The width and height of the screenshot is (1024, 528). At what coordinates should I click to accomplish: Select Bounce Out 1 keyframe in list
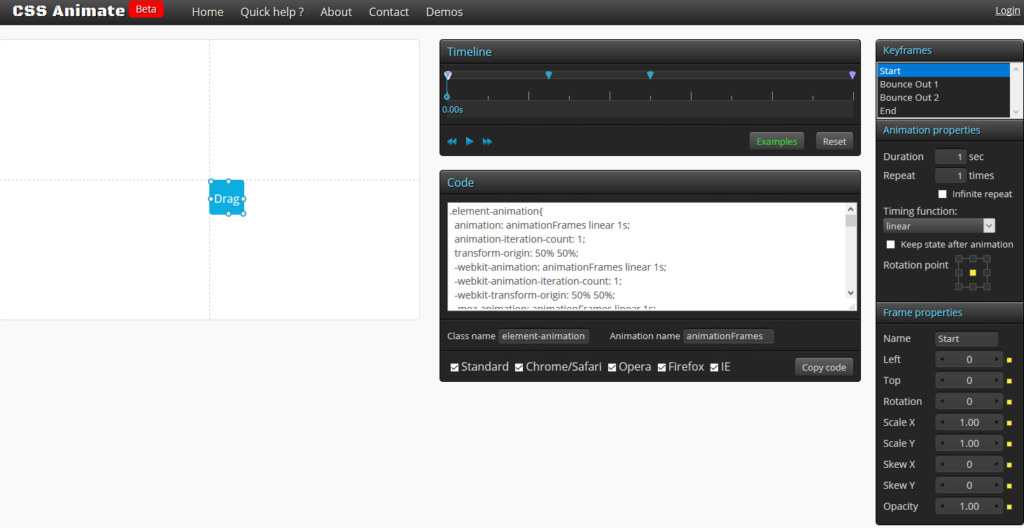[x=909, y=85]
